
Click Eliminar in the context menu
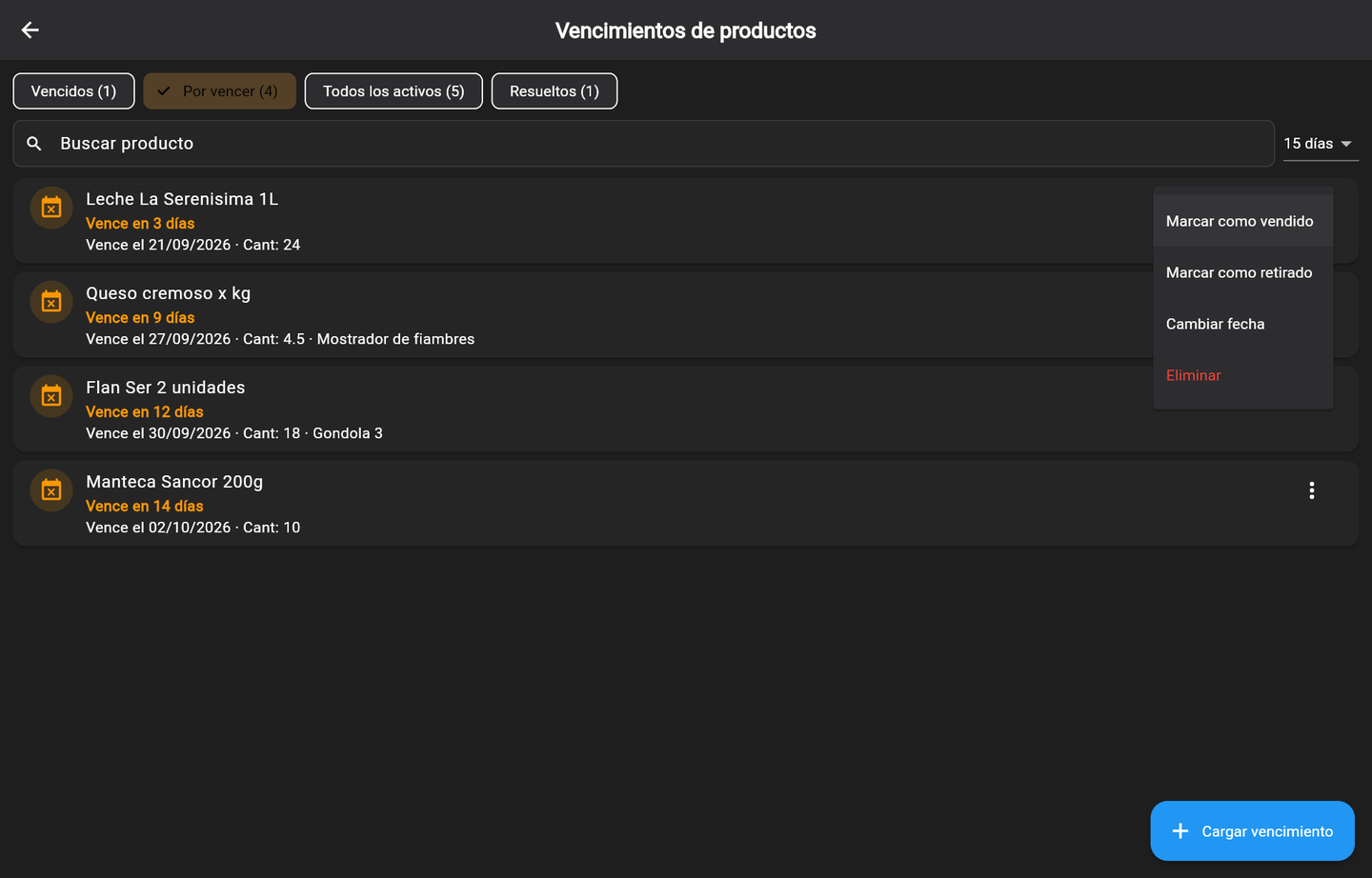pyautogui.click(x=1242, y=375)
